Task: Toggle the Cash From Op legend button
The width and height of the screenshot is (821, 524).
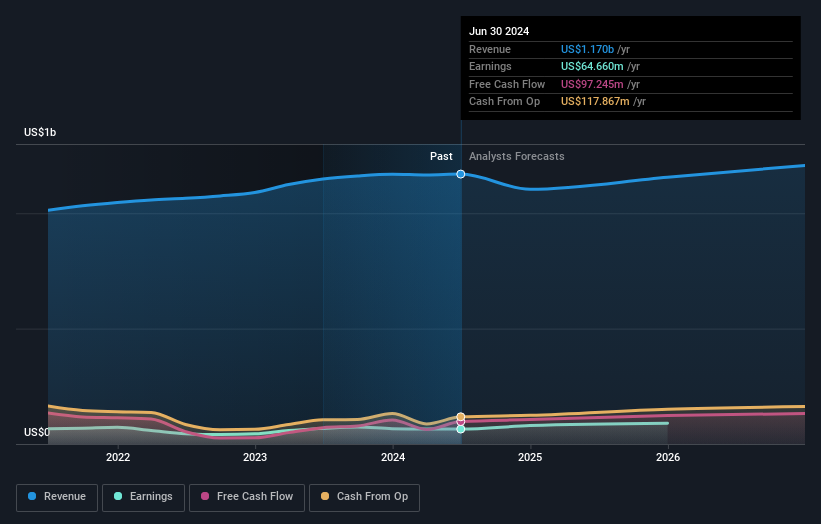Action: pyautogui.click(x=364, y=497)
